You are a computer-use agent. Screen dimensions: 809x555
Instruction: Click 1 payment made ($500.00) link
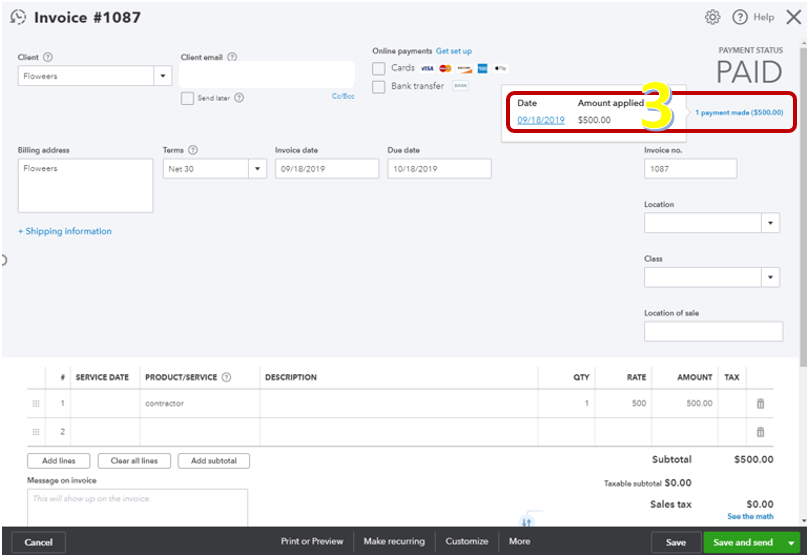739,112
